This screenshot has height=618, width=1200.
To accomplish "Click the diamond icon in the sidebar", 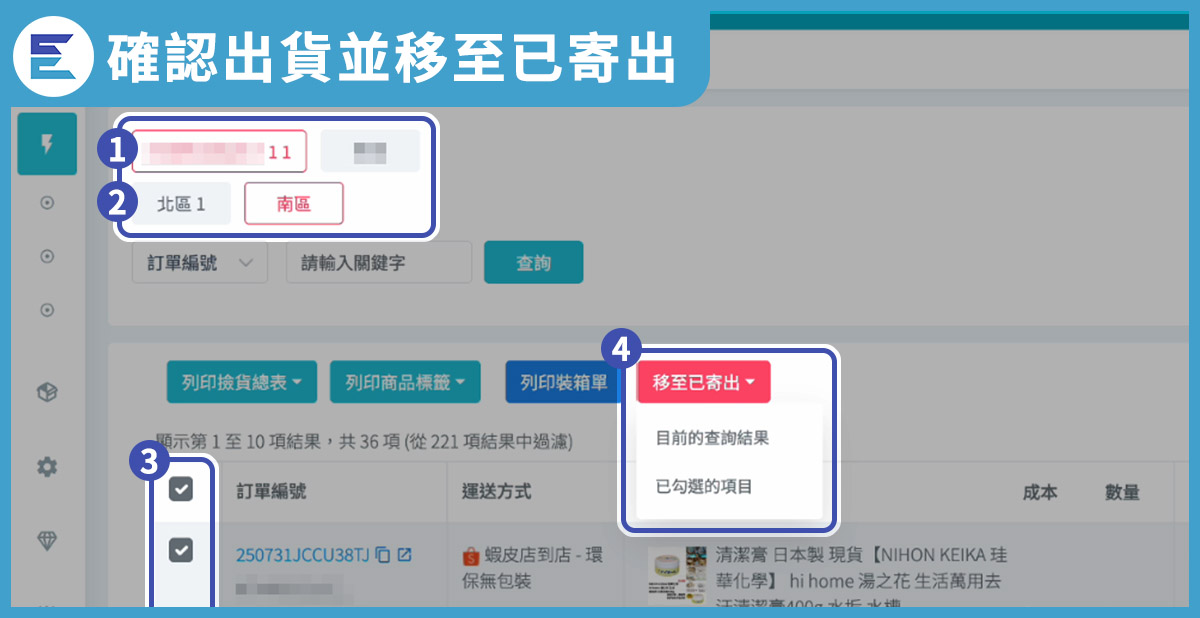I will point(46,541).
